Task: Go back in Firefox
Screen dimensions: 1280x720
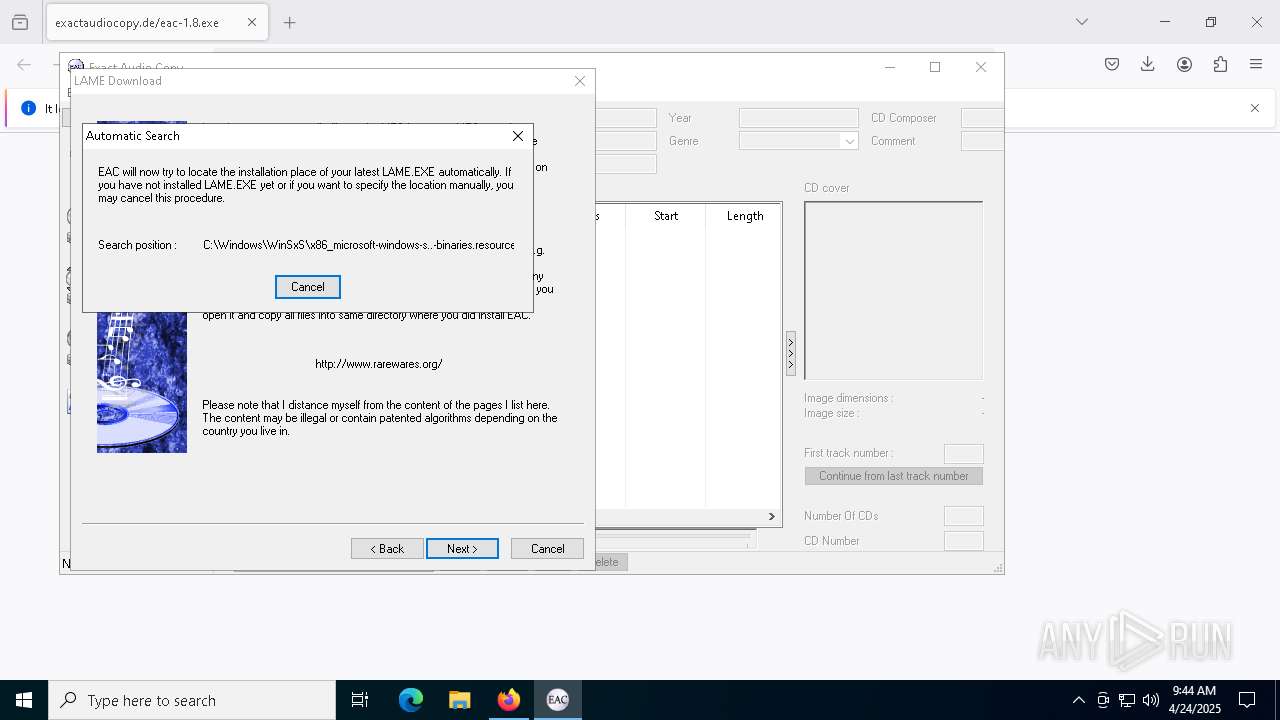Action: (x=24, y=64)
